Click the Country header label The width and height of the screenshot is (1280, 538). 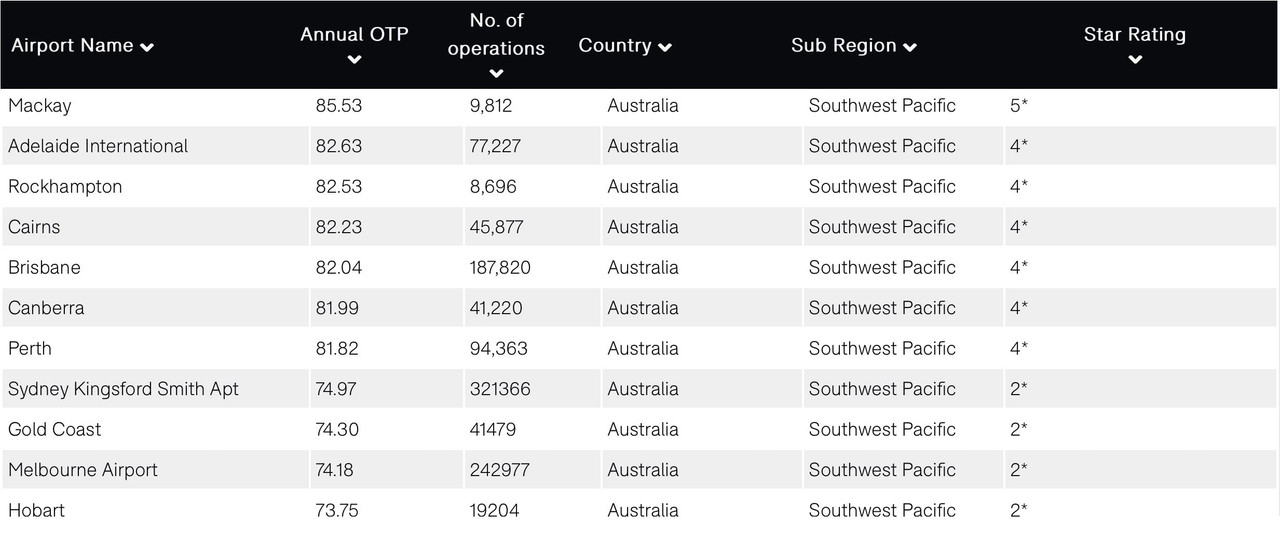pyautogui.click(x=615, y=46)
